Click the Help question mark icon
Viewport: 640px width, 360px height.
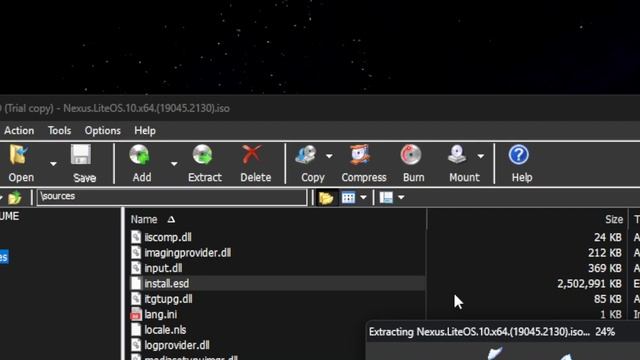[x=519, y=155]
